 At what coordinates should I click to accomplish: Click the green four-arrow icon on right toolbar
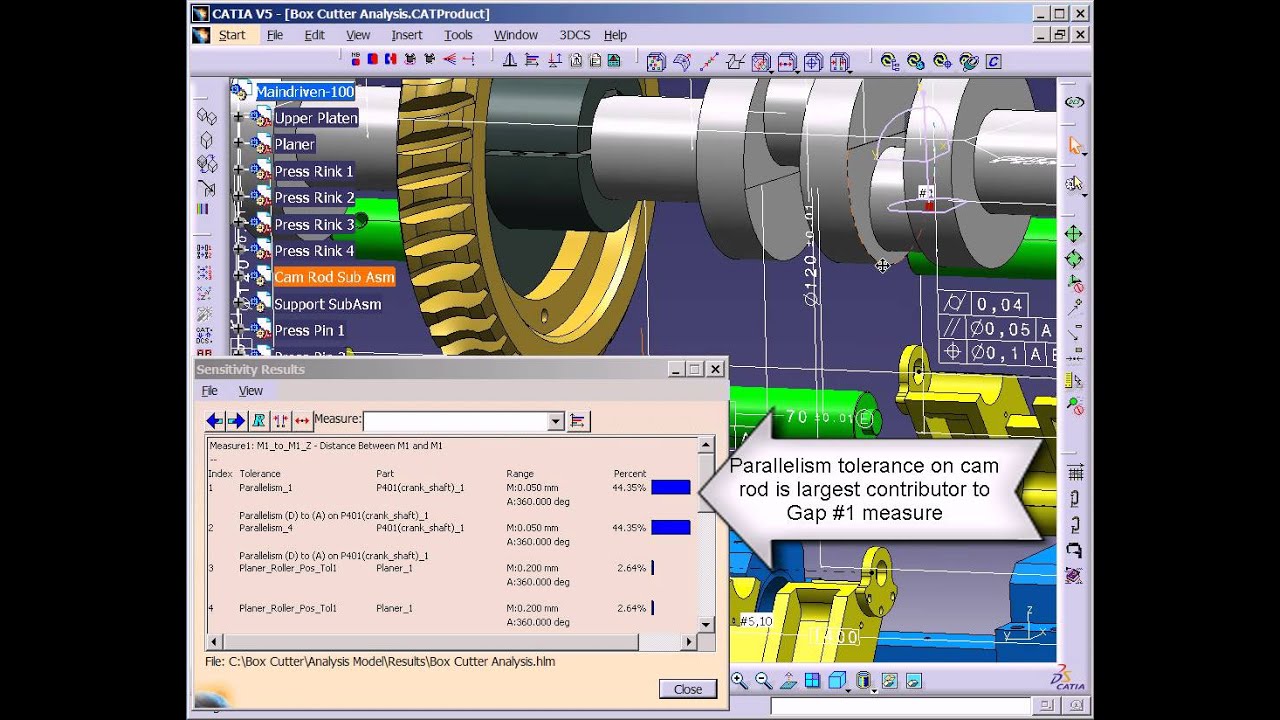1073,234
